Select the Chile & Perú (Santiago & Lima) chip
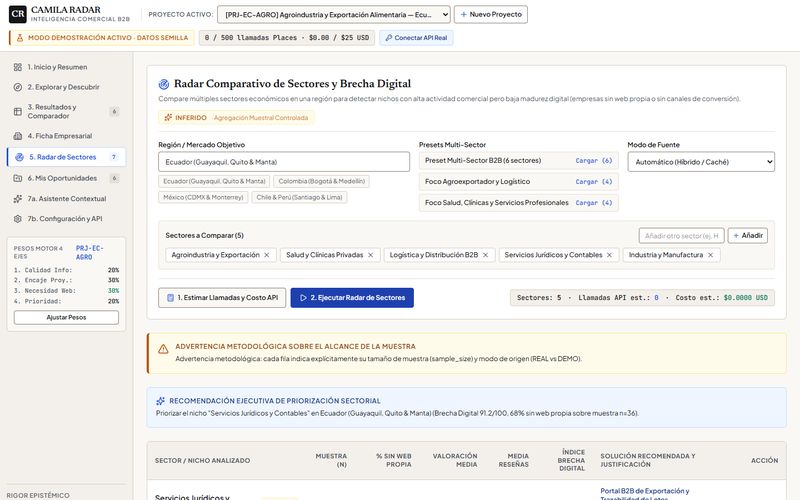This screenshot has height=500, width=800. click(x=299, y=197)
